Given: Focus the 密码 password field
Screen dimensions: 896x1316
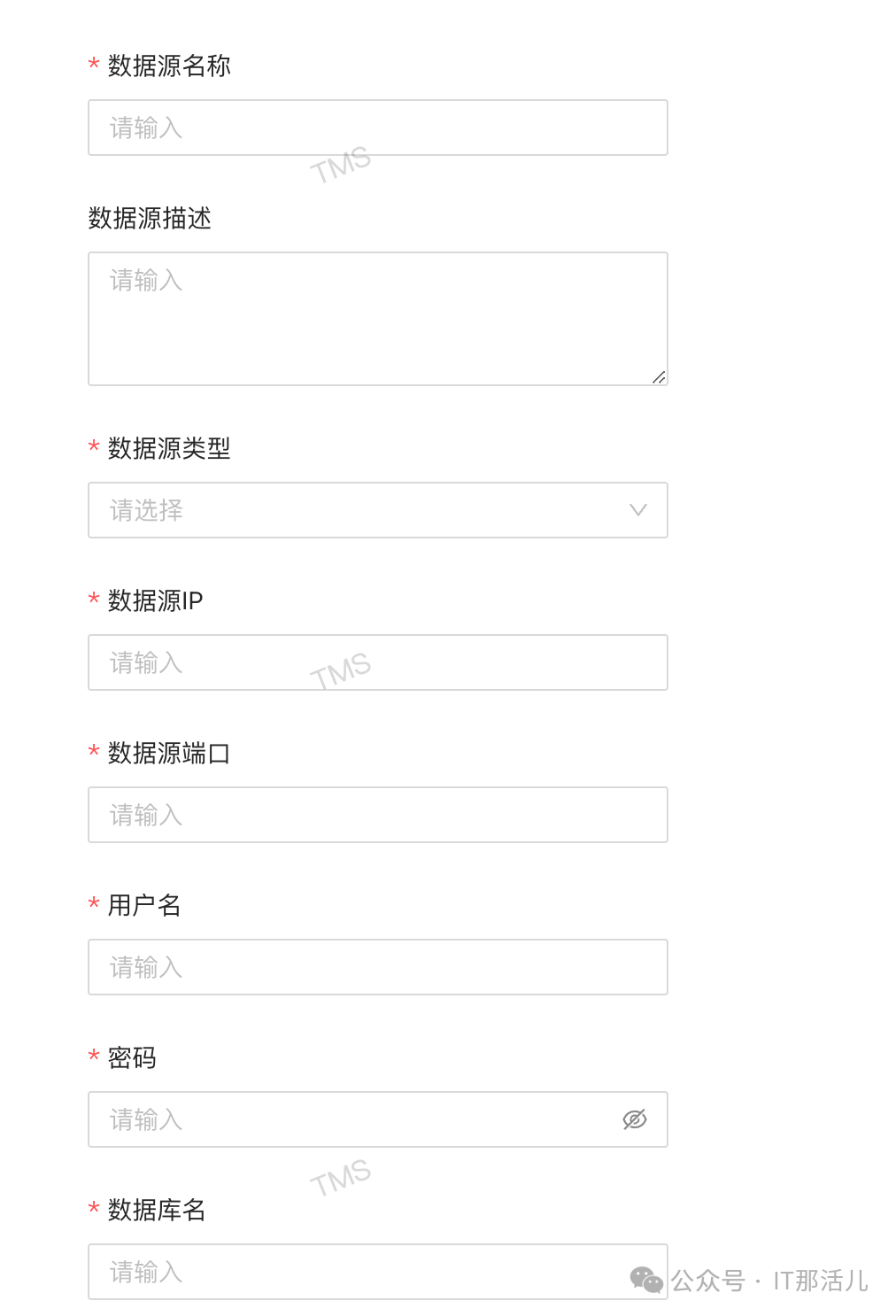Looking at the screenshot, I should click(x=354, y=1119).
